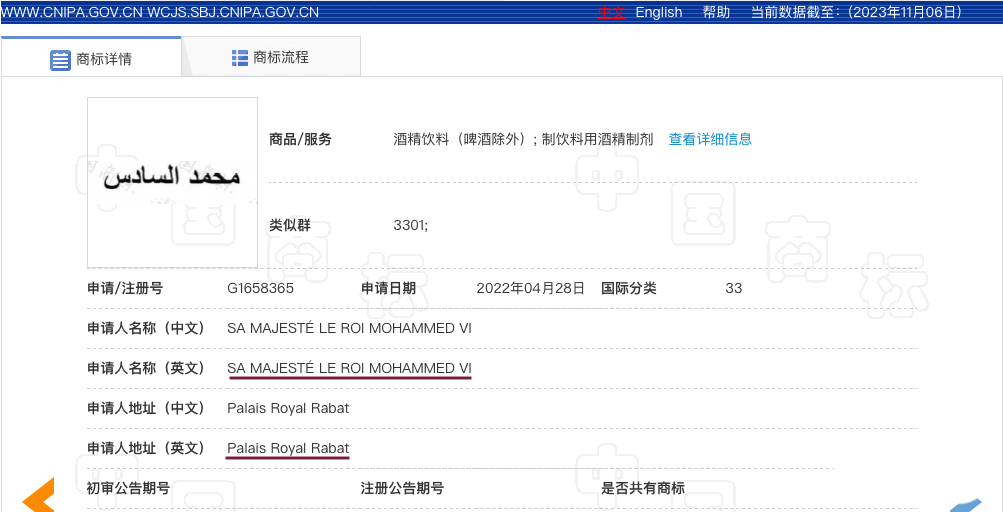Screen dimensions: 1003x512
Task: Click the 商标详情 tab calendar icon
Action: point(60,60)
